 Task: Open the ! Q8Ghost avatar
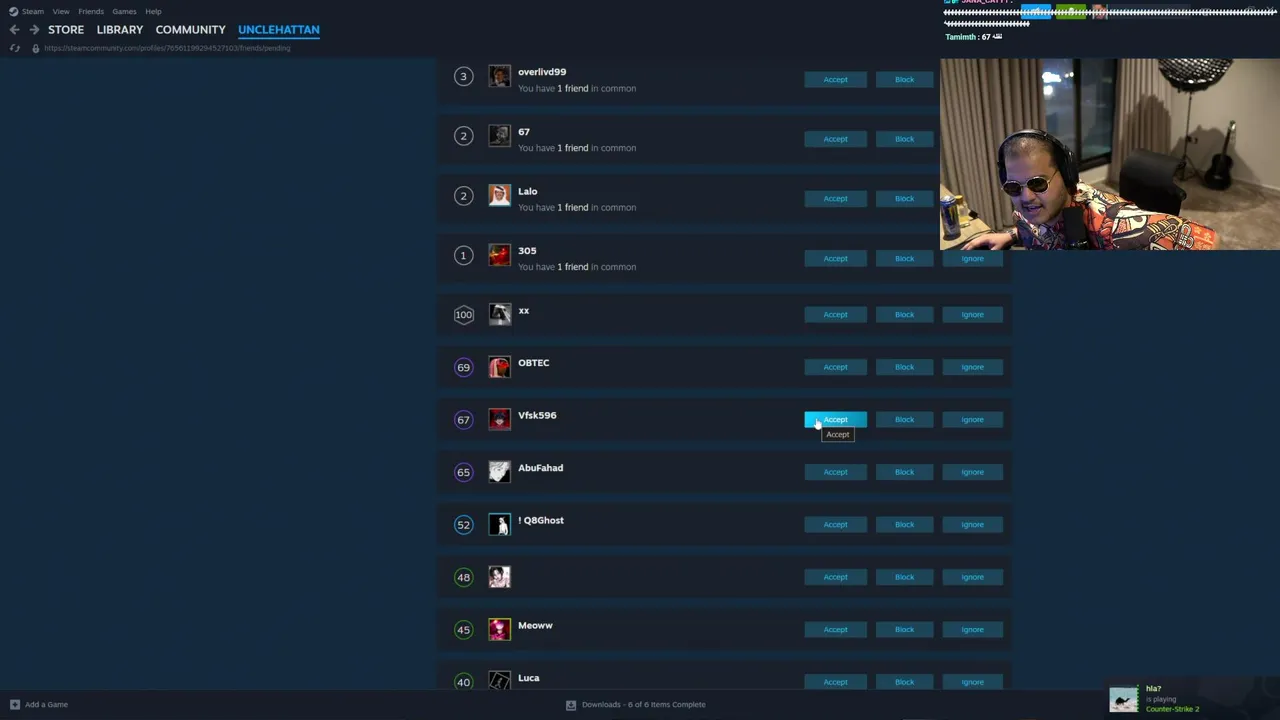coord(499,524)
